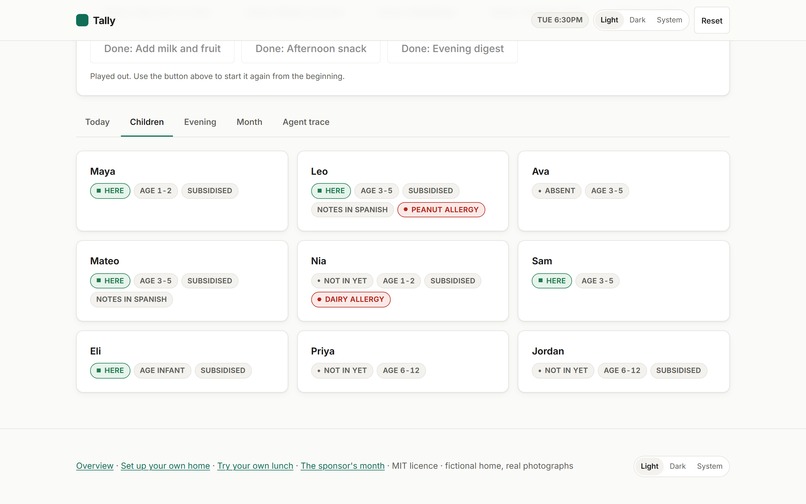Image resolution: width=806 pixels, height=504 pixels.
Task: Click Priya's NOT IN YET badge
Action: coord(342,371)
